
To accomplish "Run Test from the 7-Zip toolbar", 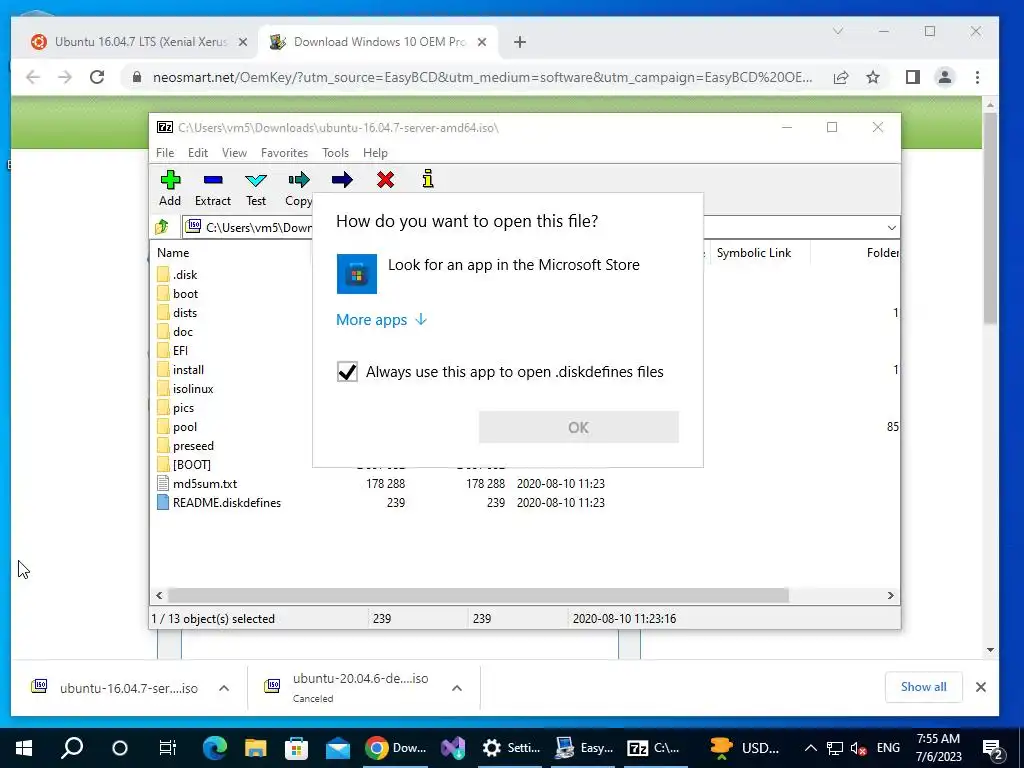I will 256,188.
